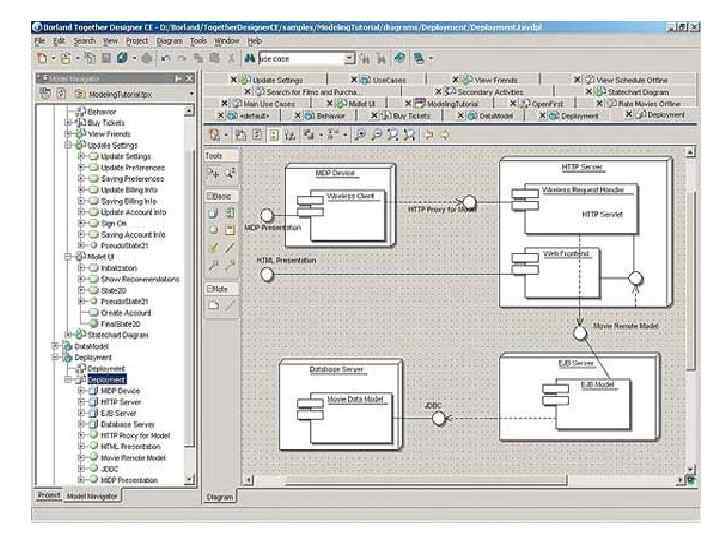Select the Node tool in Basic palette
Viewport: 720px width, 540px height.
[x=213, y=213]
